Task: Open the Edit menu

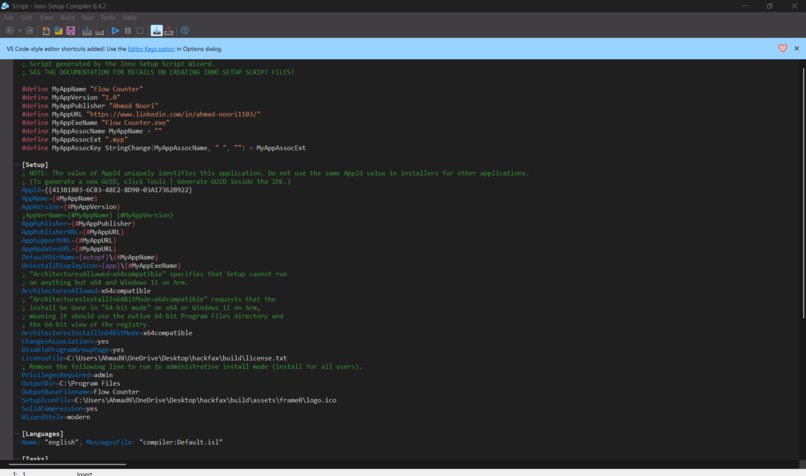Action: pyautogui.click(x=26, y=17)
